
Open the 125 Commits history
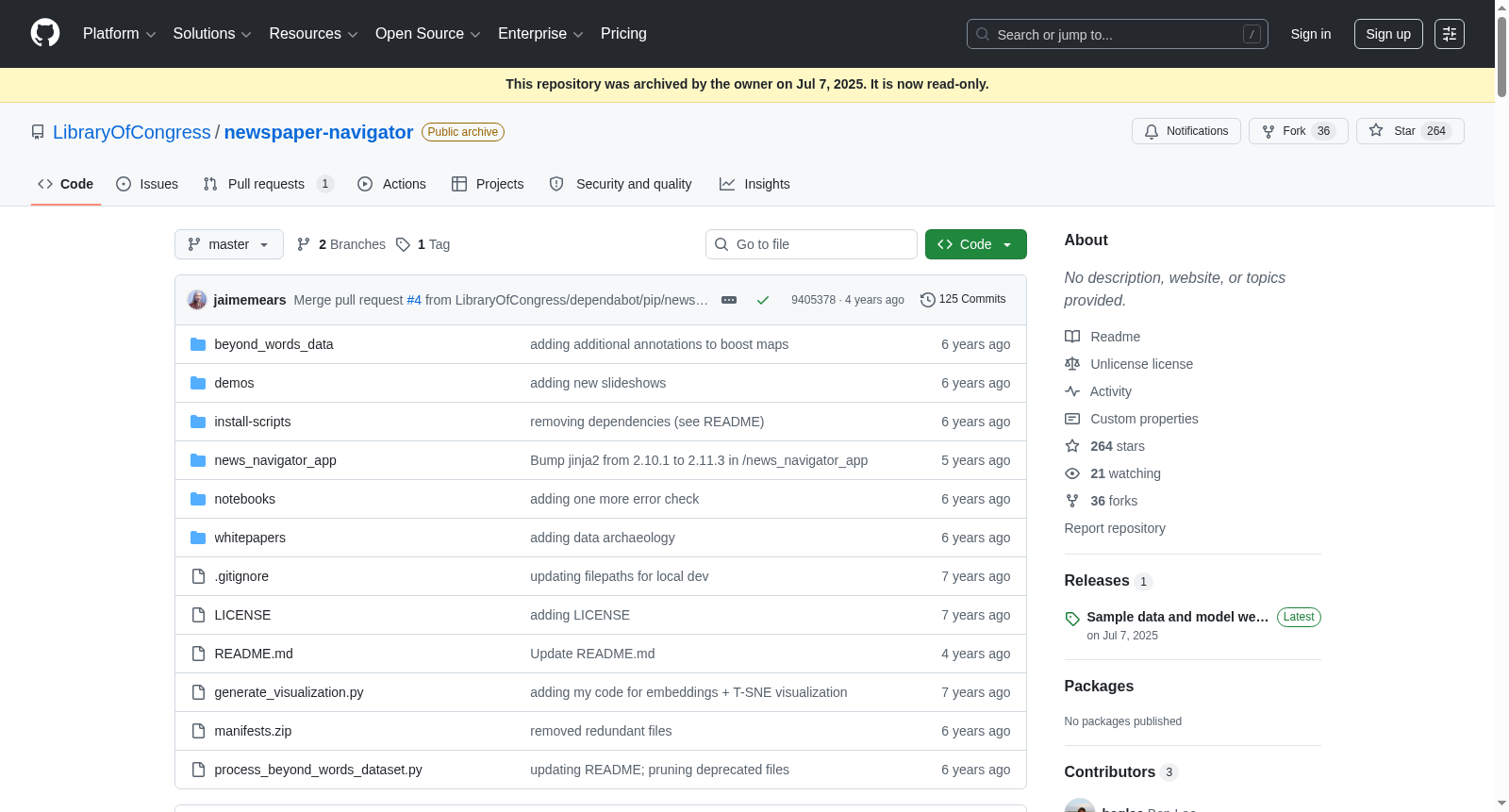click(x=963, y=299)
